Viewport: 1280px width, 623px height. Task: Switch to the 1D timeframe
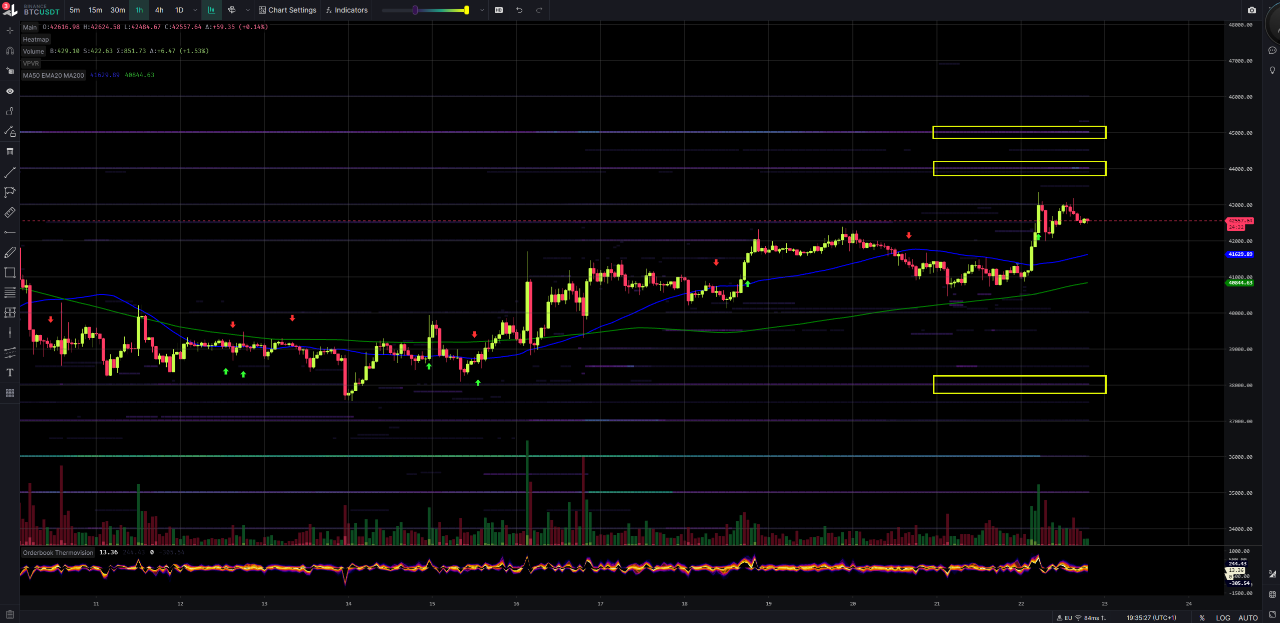pos(179,10)
